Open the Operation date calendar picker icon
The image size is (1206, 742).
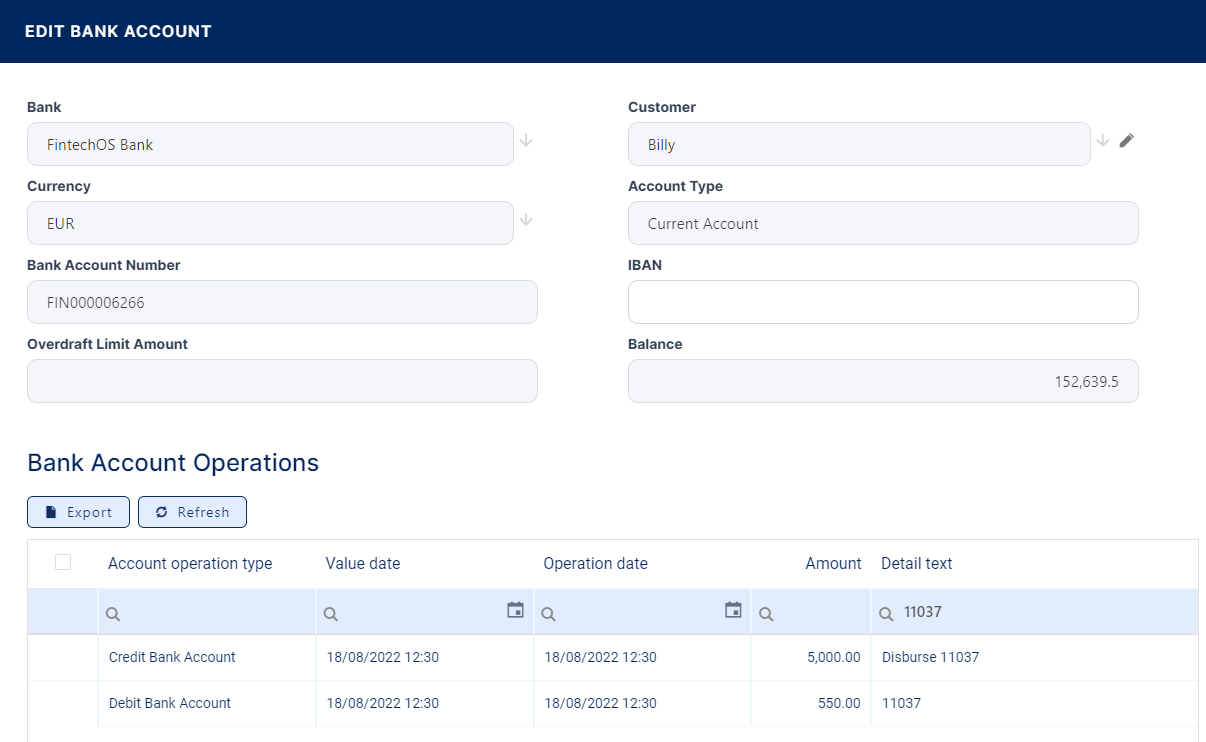[733, 610]
